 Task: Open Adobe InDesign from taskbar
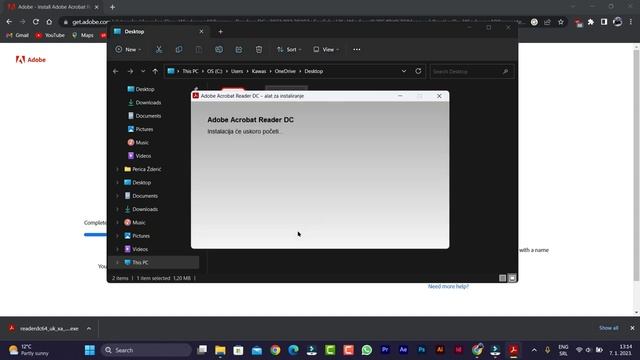click(x=458, y=350)
